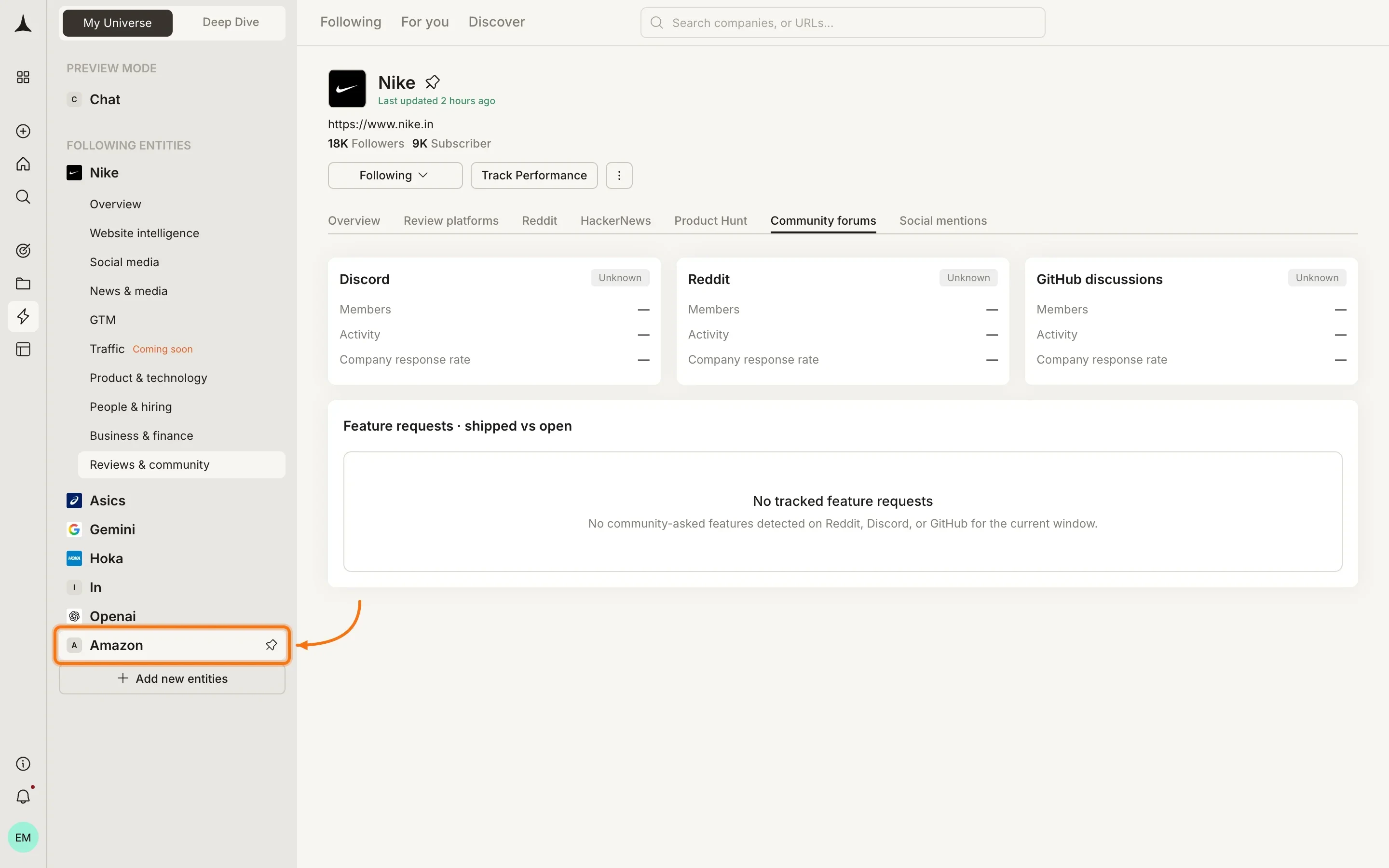Expand the Following dropdown button

pos(395,175)
